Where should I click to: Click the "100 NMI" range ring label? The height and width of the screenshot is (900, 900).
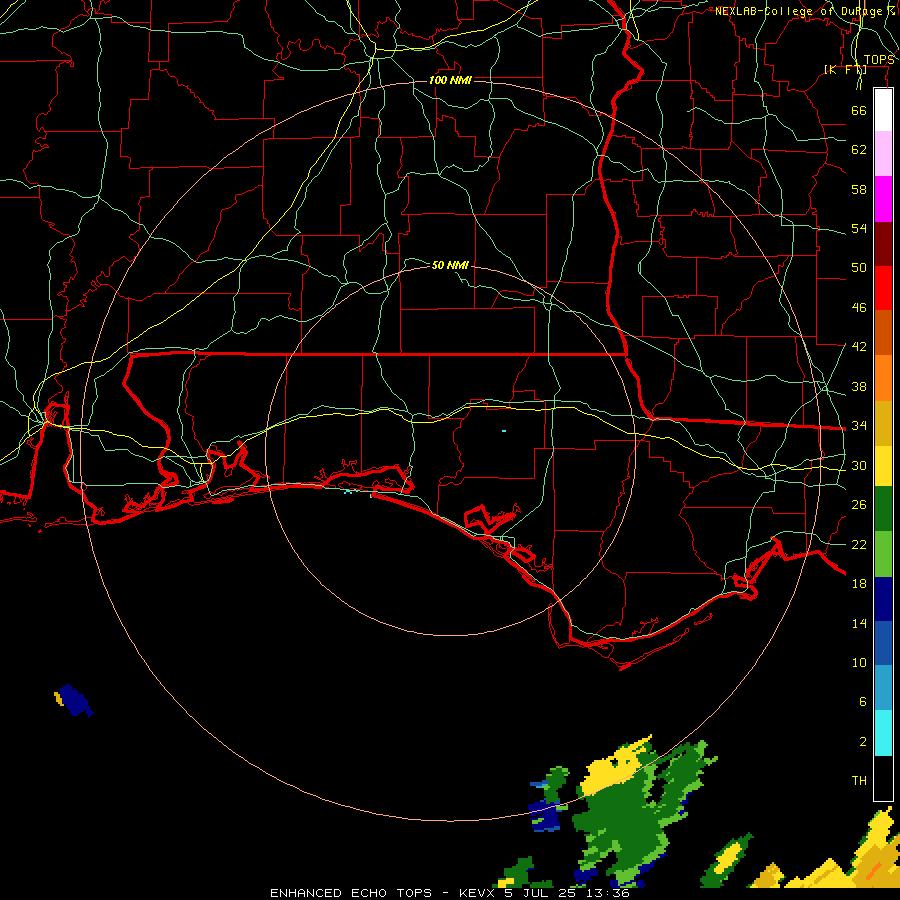[450, 80]
